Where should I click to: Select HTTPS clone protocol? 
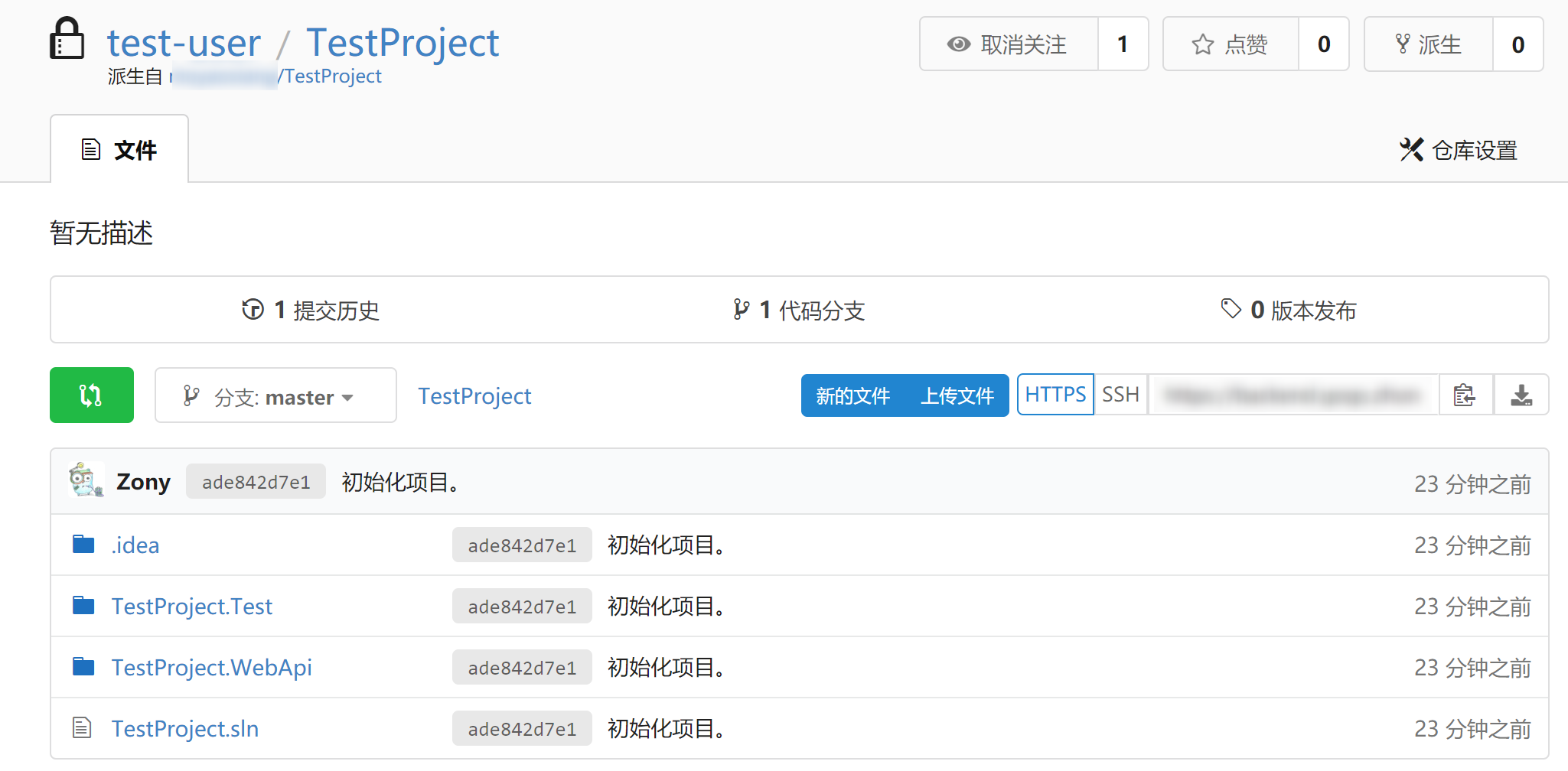click(x=1055, y=395)
